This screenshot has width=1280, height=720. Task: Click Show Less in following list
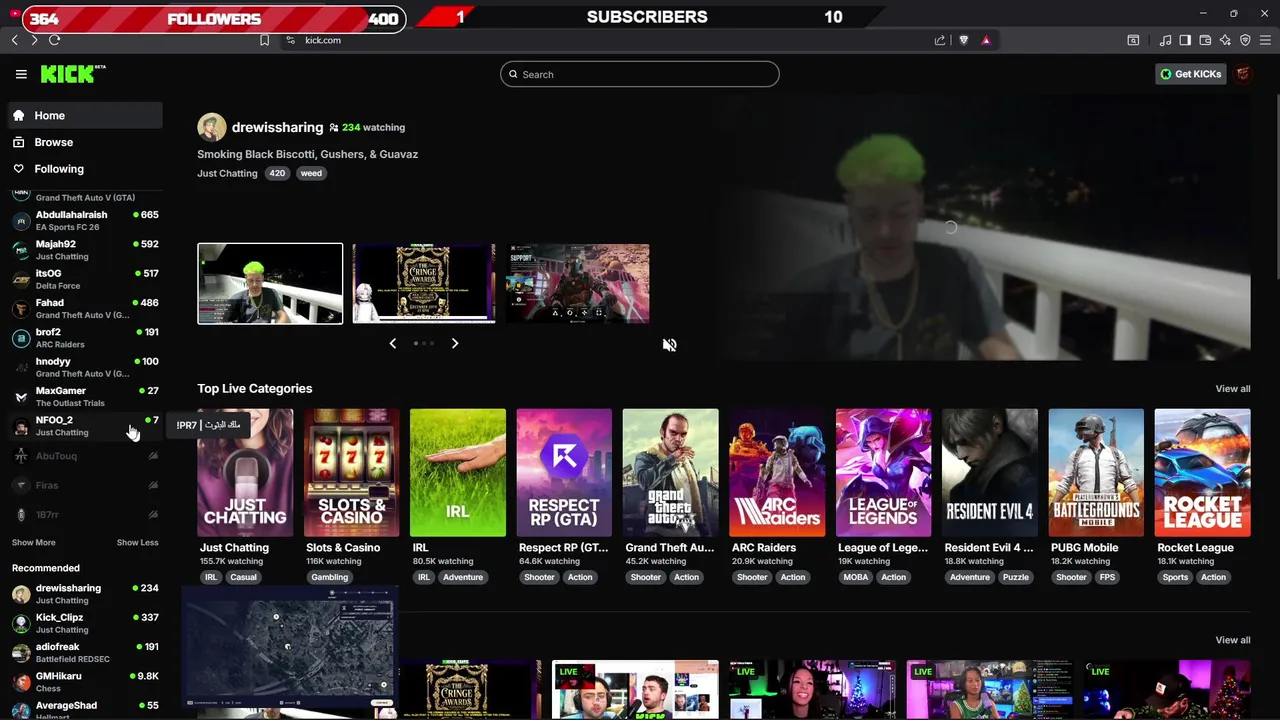[x=137, y=542]
